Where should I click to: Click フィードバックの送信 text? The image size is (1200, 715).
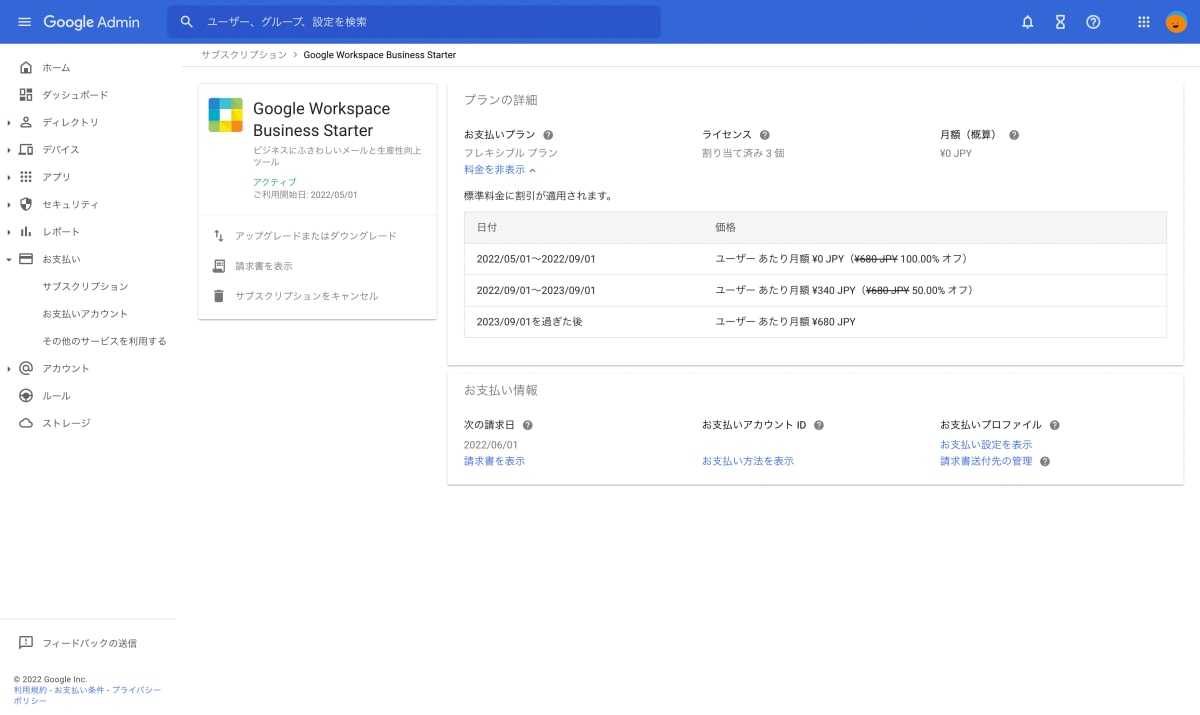pyautogui.click(x=89, y=643)
